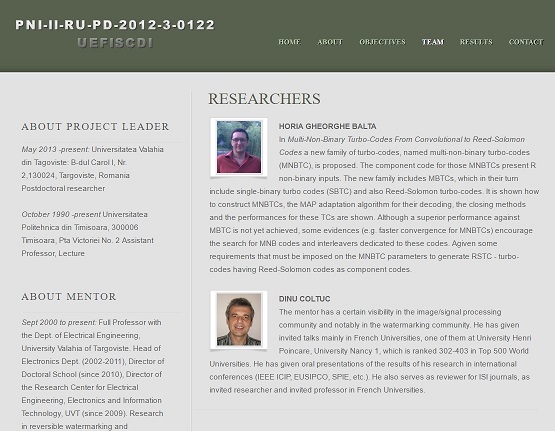The height and width of the screenshot is (431, 555).
Task: Open the RESULTS page
Action: tap(476, 42)
